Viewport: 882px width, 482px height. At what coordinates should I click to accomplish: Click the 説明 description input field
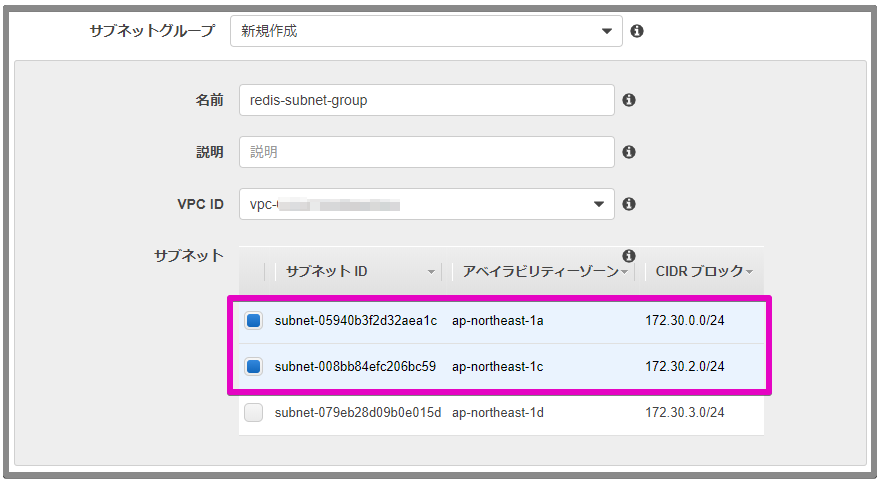426,152
